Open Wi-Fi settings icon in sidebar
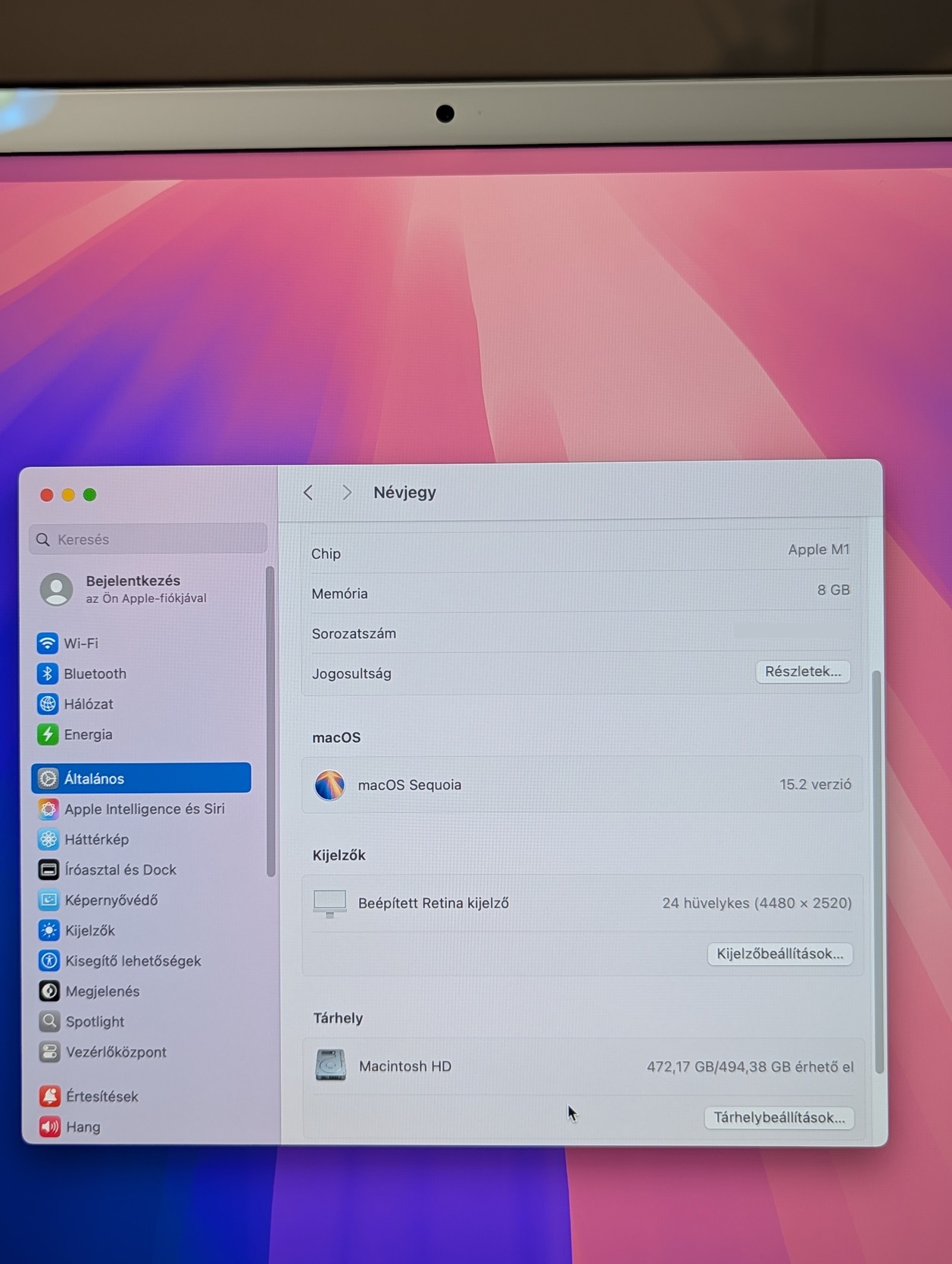 47,643
